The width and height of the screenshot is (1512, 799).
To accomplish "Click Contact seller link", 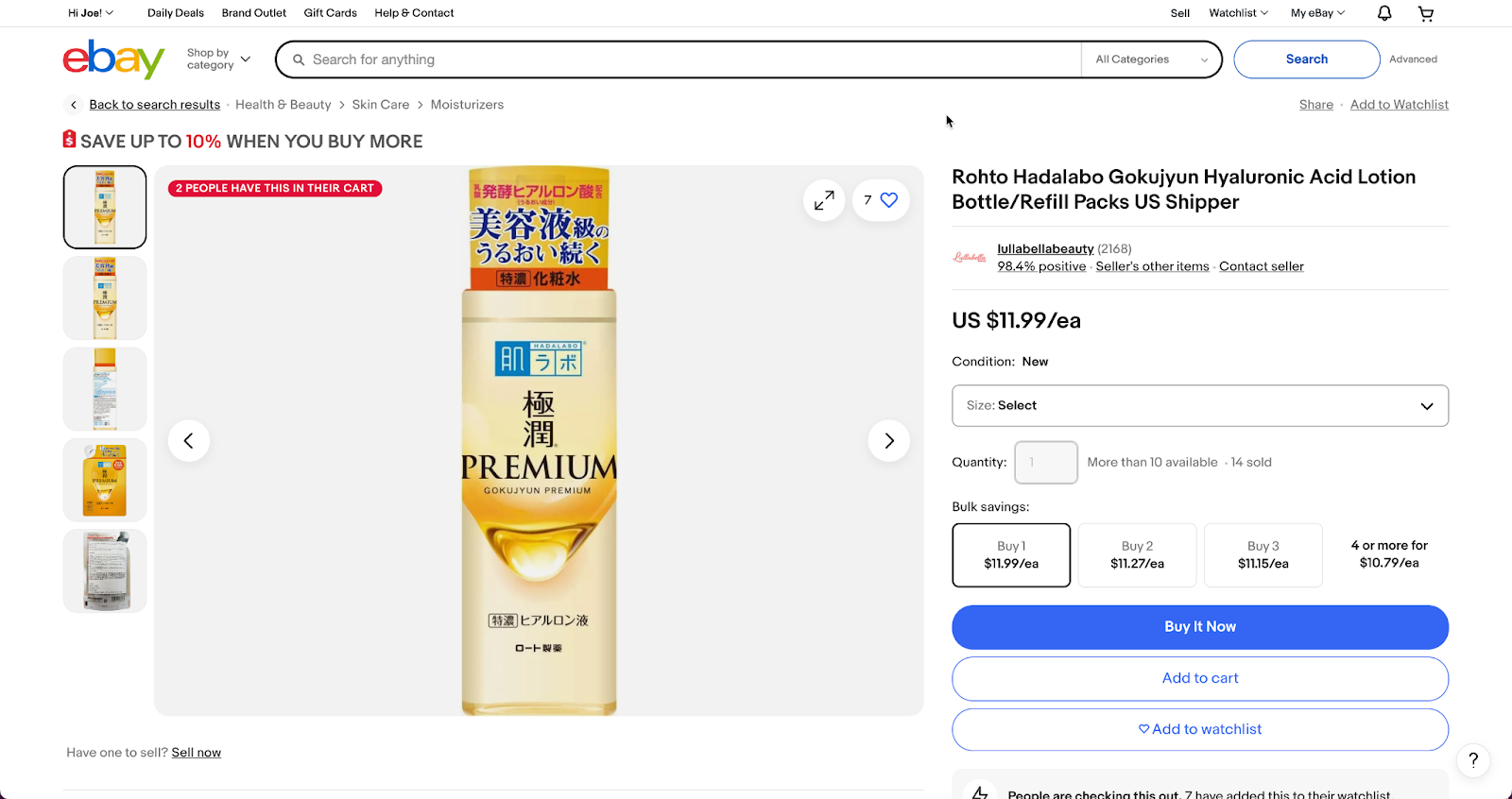I will (x=1262, y=266).
